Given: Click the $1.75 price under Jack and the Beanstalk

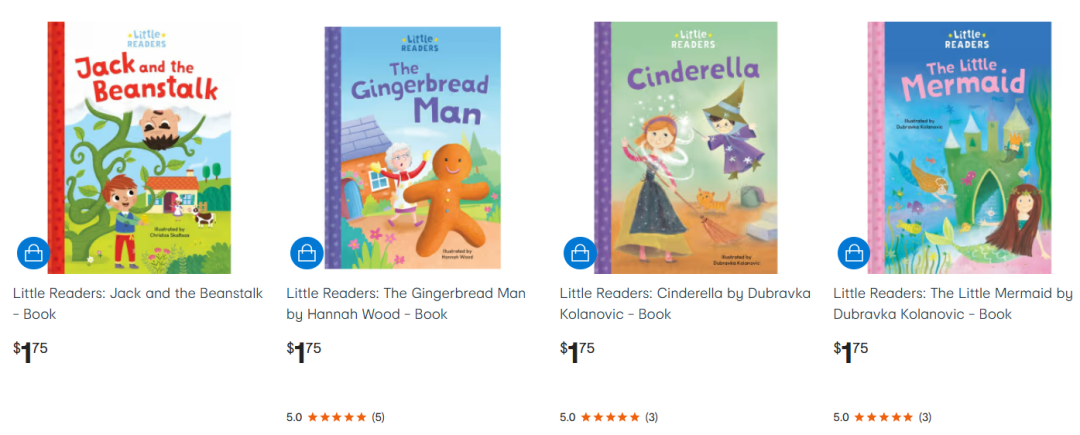Looking at the screenshot, I should [x=30, y=351].
